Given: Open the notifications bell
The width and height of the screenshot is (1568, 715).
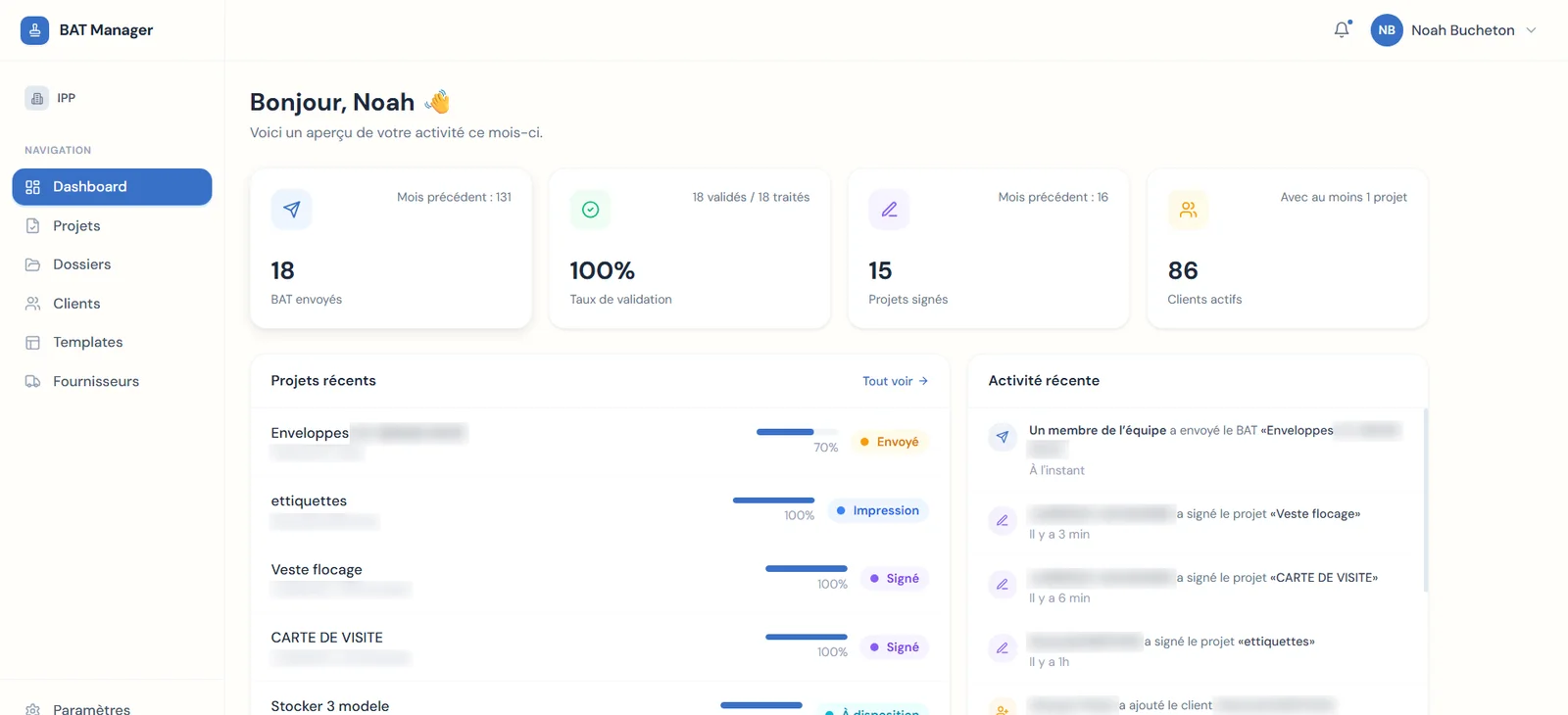Looking at the screenshot, I should tap(1342, 29).
